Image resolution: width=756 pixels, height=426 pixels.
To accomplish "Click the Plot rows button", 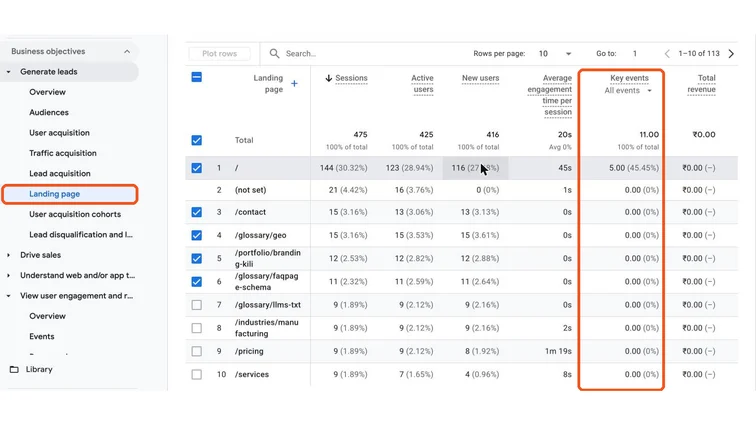I will pyautogui.click(x=219, y=53).
